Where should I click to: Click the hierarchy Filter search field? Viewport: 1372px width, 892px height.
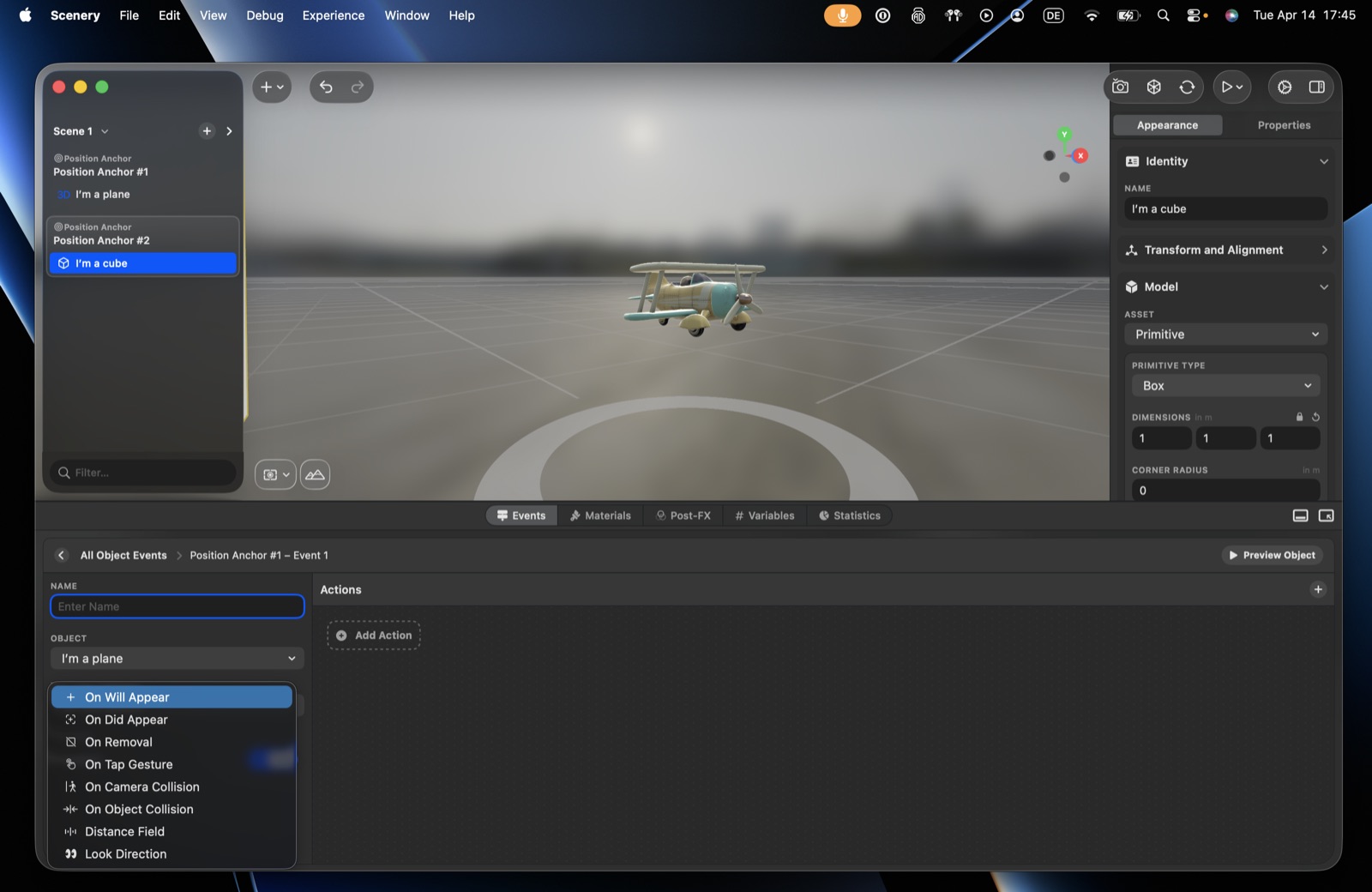(142, 473)
